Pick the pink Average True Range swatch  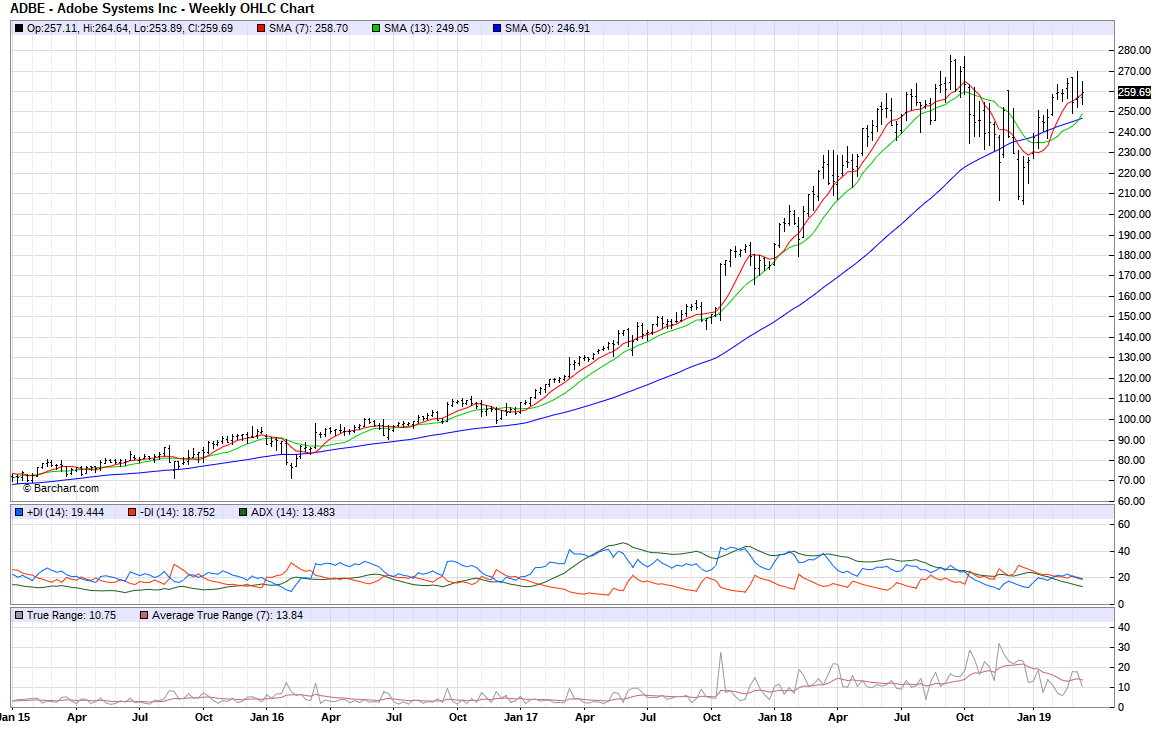point(144,615)
